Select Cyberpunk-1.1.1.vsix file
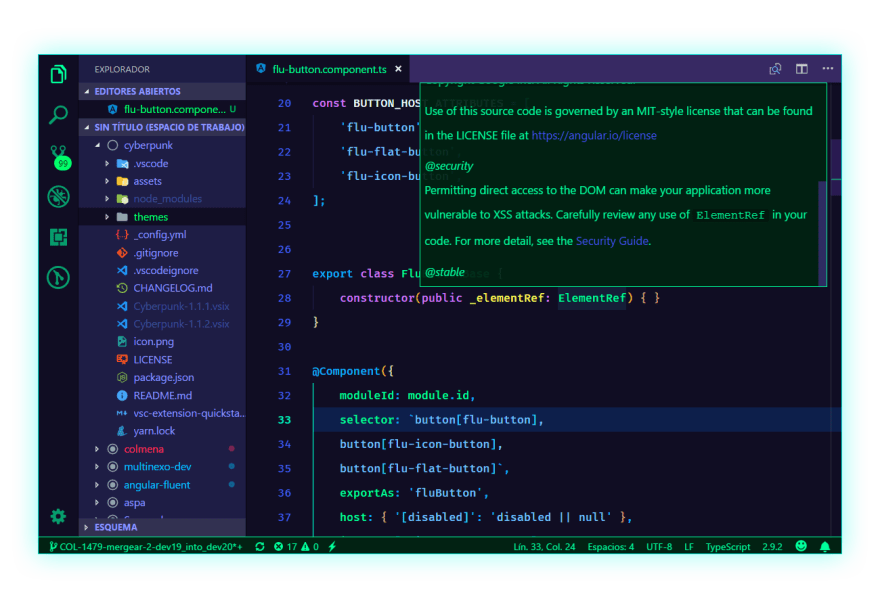 pyautogui.click(x=162, y=306)
